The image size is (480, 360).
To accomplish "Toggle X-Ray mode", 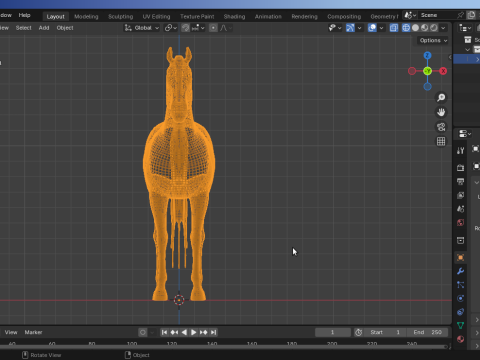I will click(x=394, y=28).
